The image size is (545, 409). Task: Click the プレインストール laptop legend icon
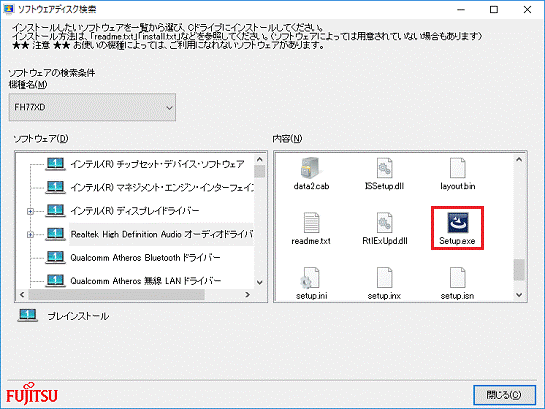pos(27,316)
